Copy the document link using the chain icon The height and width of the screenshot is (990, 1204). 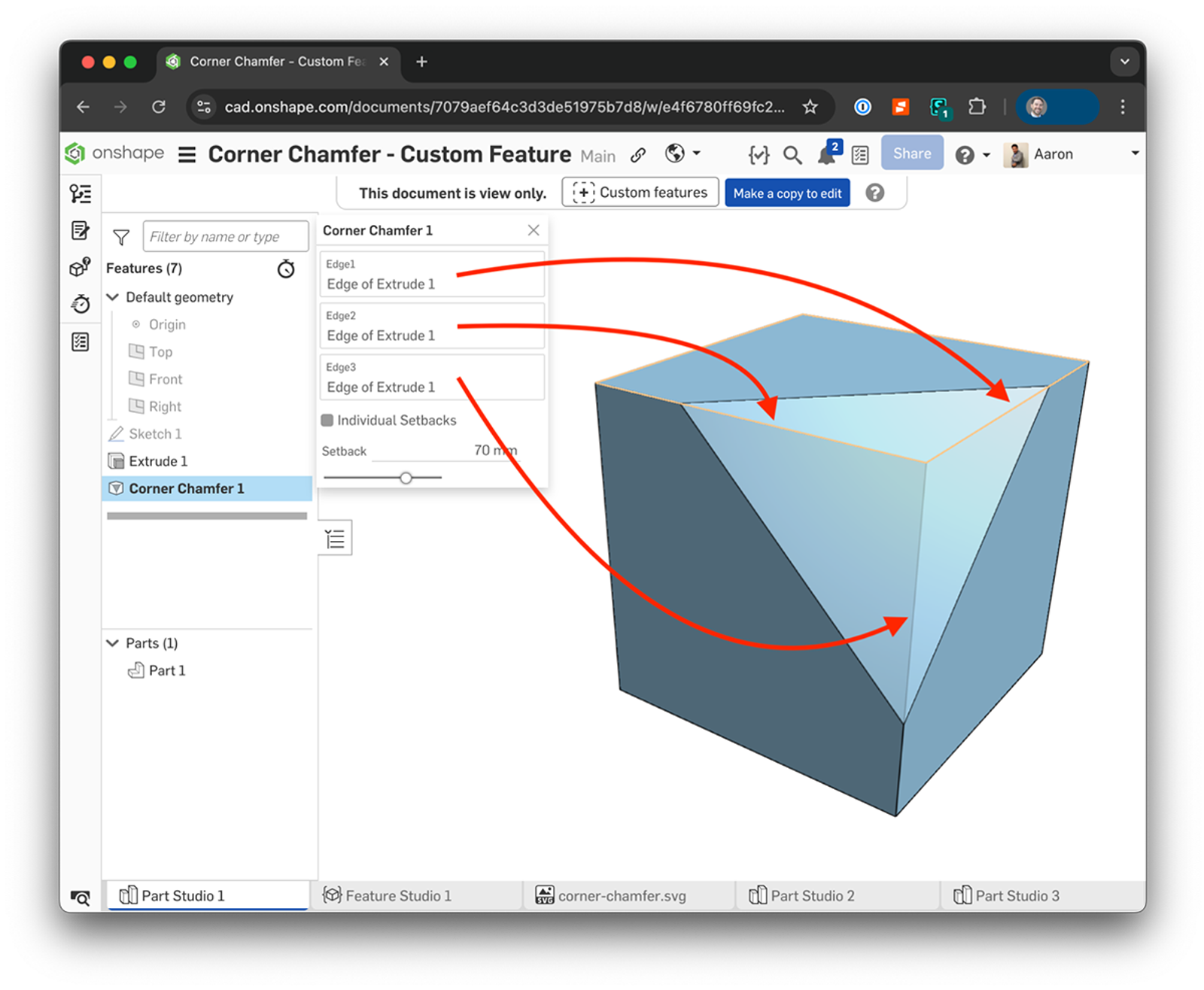(x=637, y=154)
